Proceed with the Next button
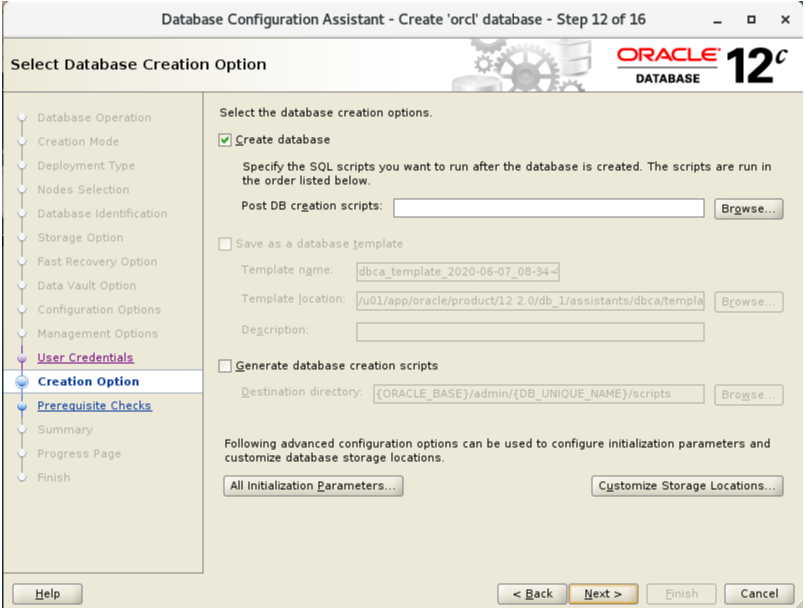The width and height of the screenshot is (806, 610). coord(603,594)
